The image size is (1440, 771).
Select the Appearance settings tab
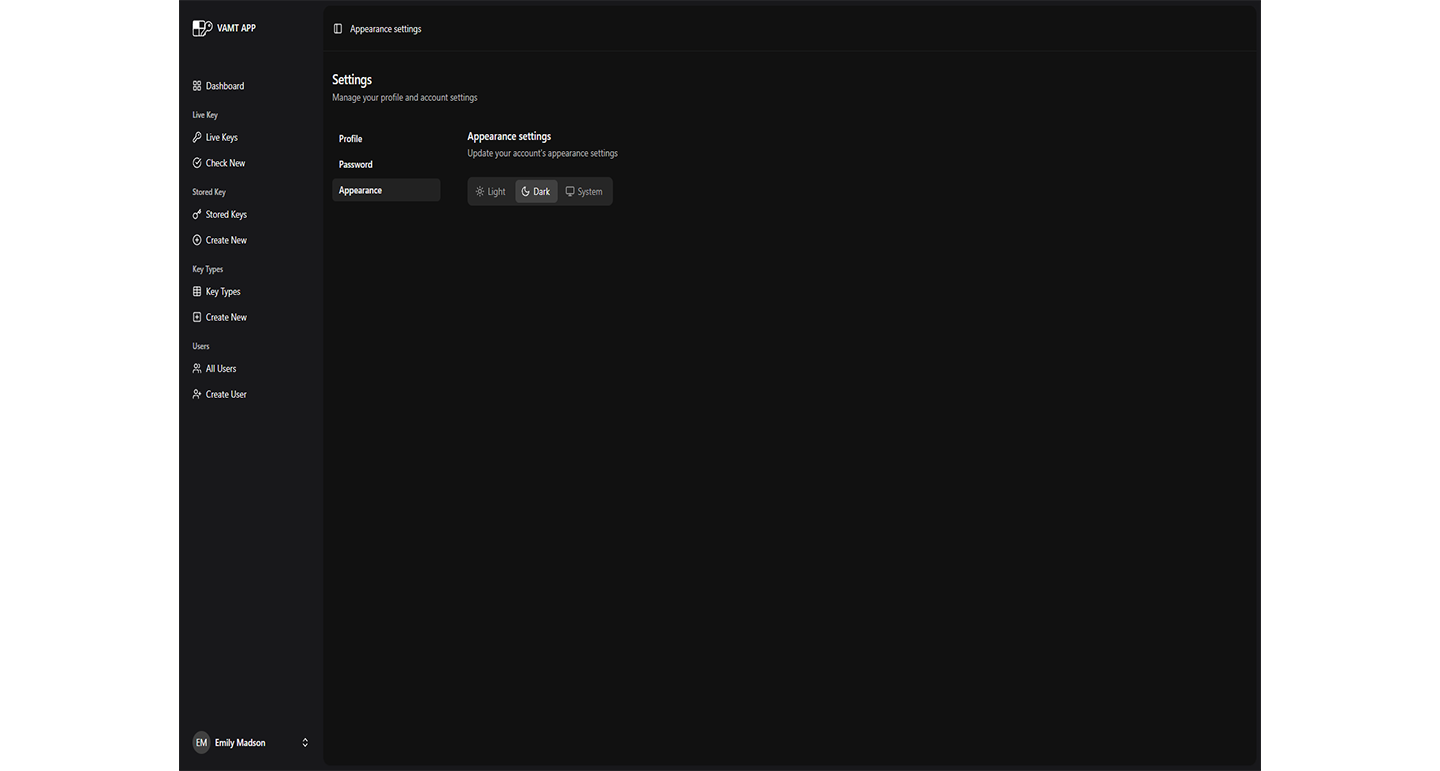361,190
